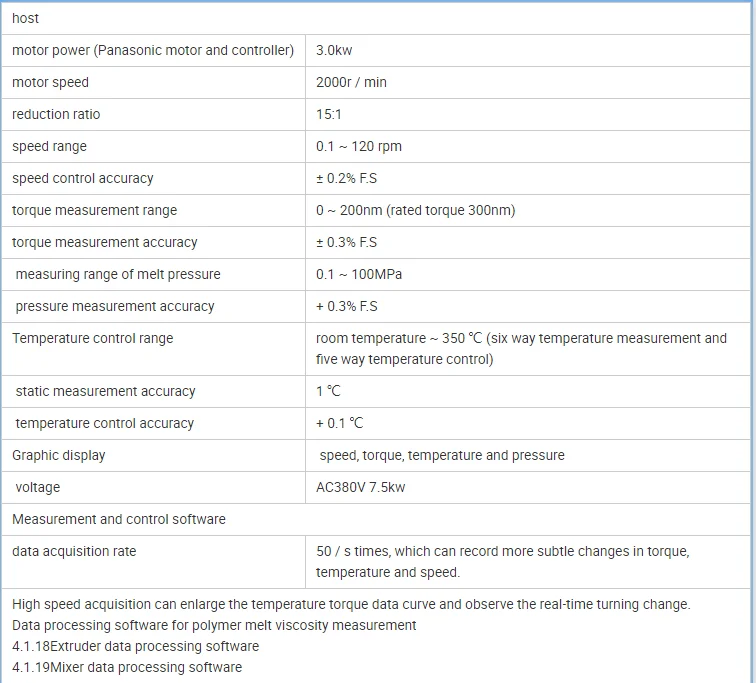Screen dimensions: 756x683
Task: Select the motor power label cell
Action: tap(153, 50)
